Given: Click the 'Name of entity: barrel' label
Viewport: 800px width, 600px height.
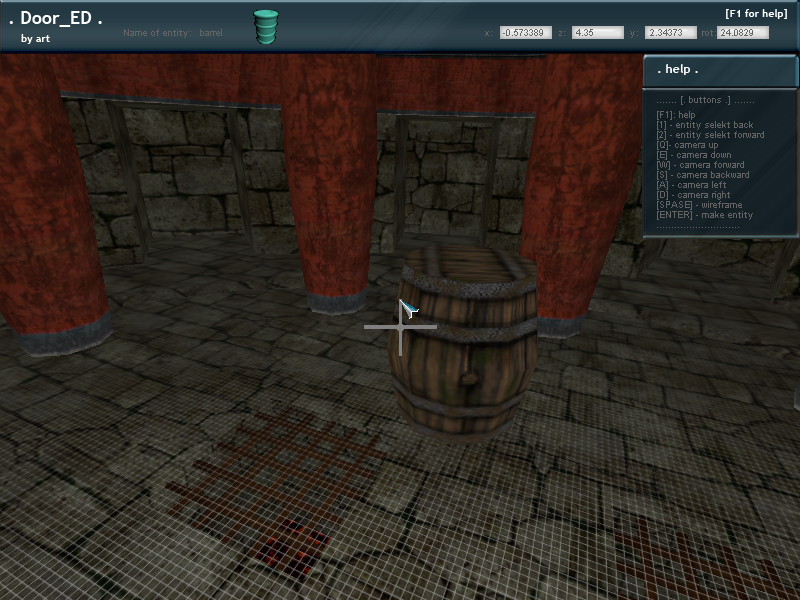Looking at the screenshot, I should pyautogui.click(x=173, y=33).
